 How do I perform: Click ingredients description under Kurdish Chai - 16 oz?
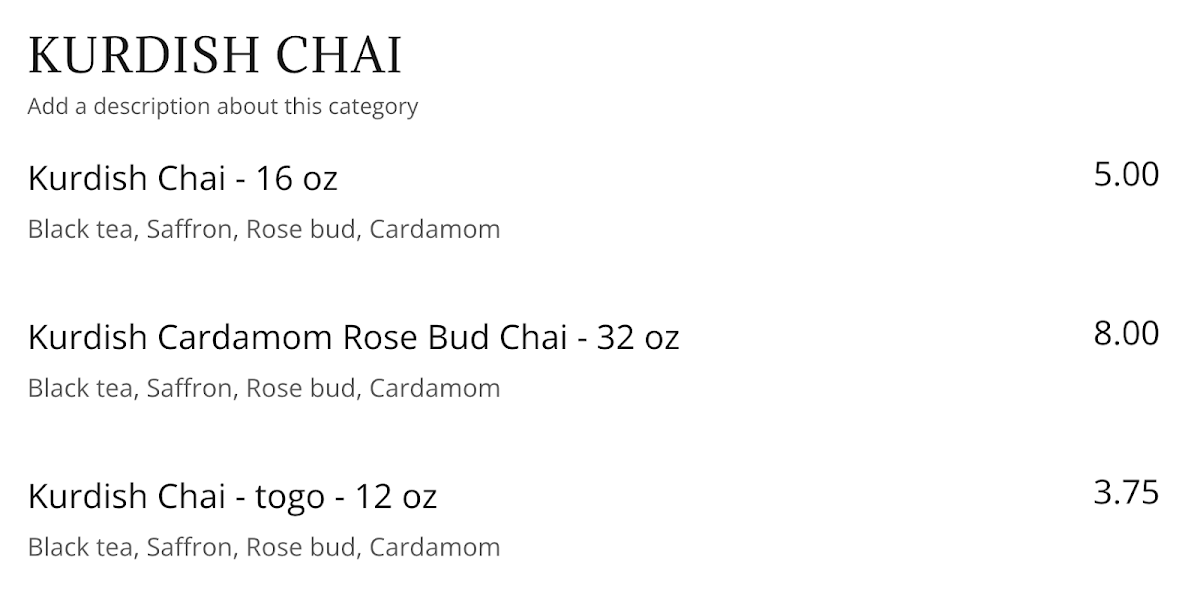click(264, 229)
